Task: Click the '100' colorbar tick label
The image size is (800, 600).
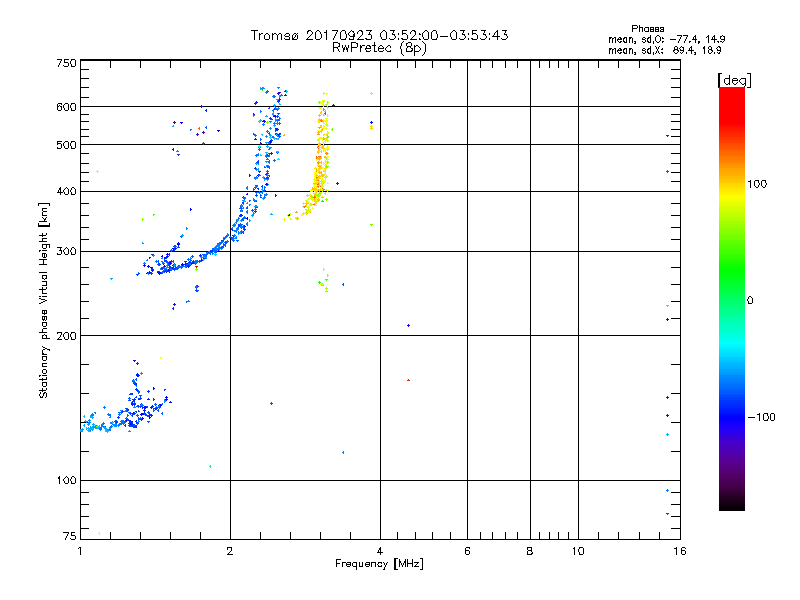Action: (757, 184)
